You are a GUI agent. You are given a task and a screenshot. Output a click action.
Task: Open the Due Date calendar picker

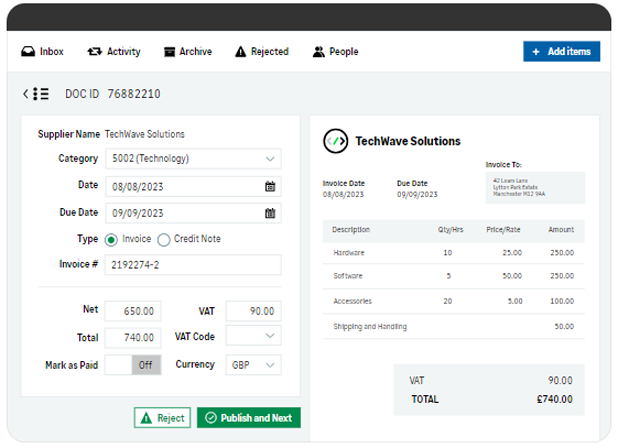[270, 213]
